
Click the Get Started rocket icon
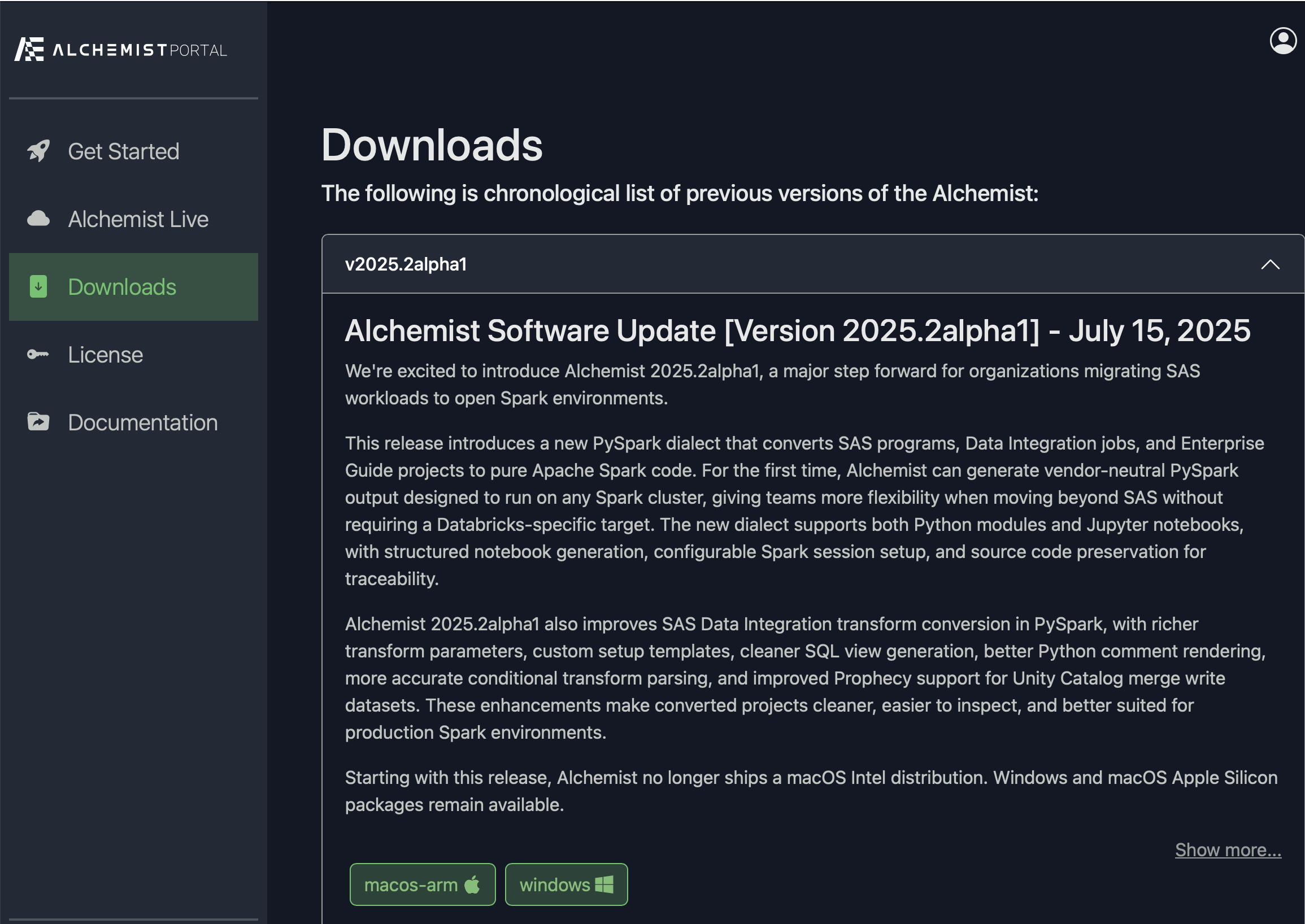pyautogui.click(x=38, y=151)
